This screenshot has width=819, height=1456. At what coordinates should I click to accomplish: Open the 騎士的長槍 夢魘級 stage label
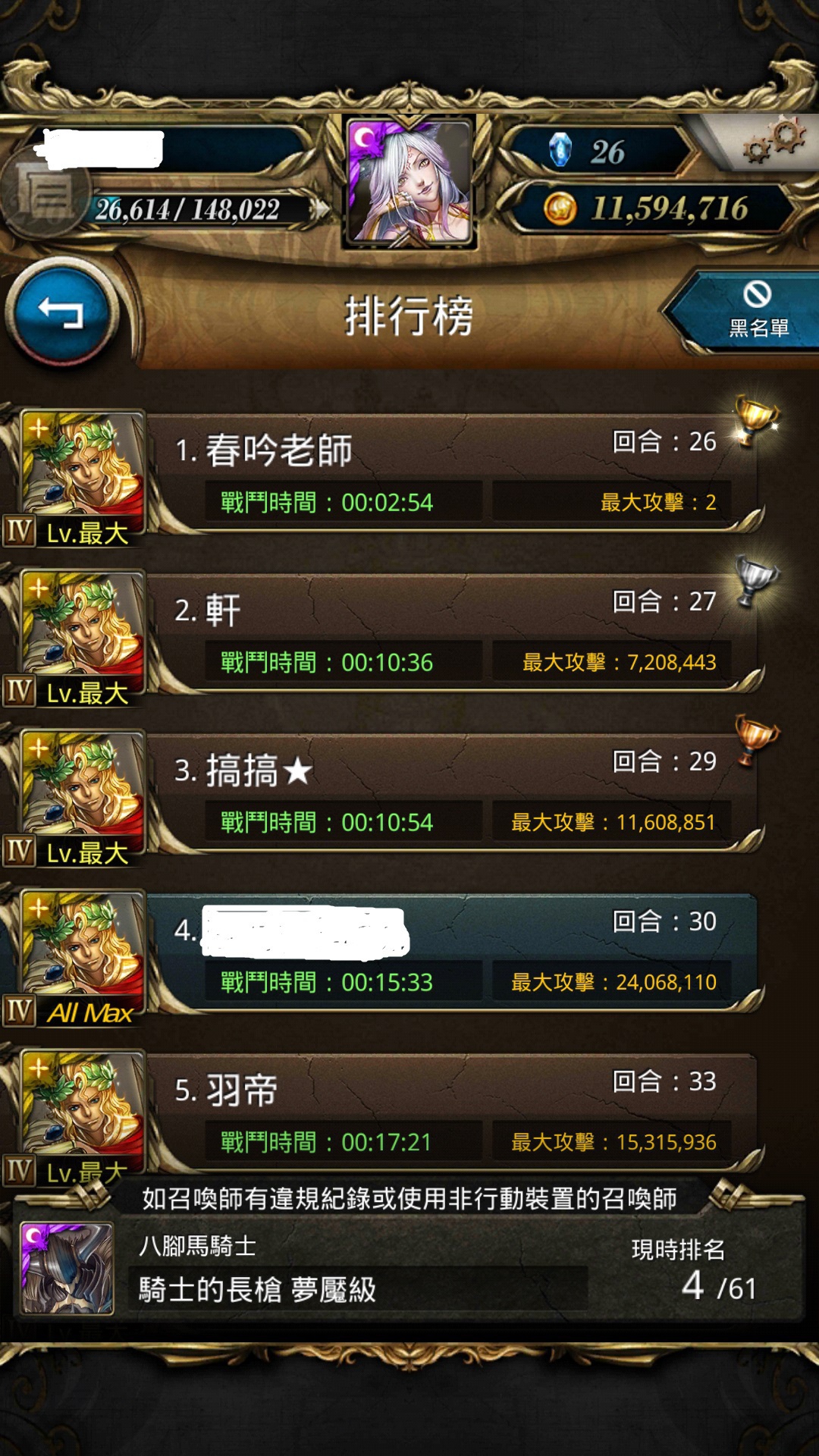[258, 1289]
